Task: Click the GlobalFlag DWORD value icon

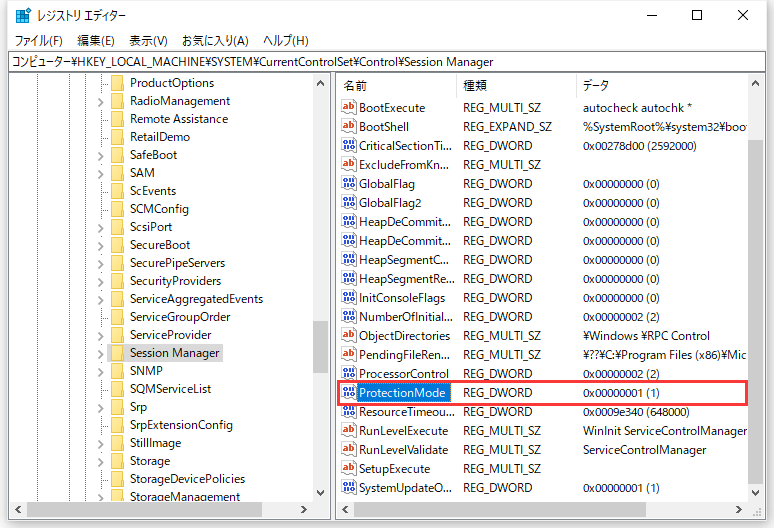Action: [x=349, y=184]
